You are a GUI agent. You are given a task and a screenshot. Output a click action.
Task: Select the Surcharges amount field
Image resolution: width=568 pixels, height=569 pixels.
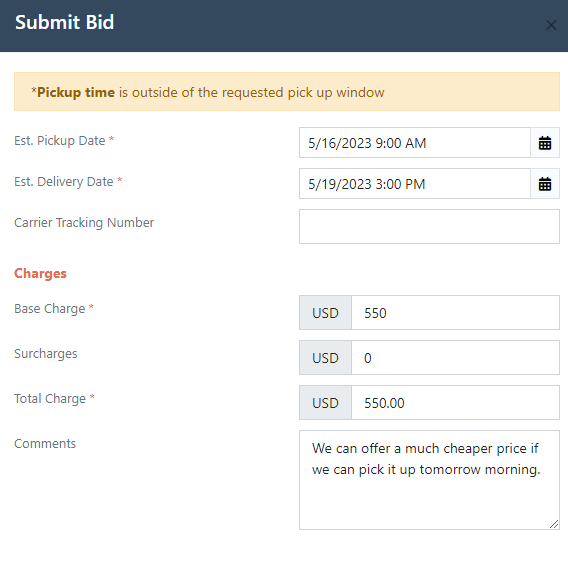point(455,357)
